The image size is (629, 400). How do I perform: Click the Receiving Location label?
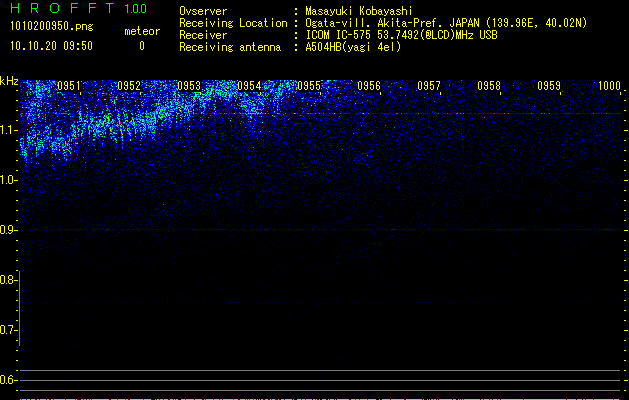(x=233, y=23)
